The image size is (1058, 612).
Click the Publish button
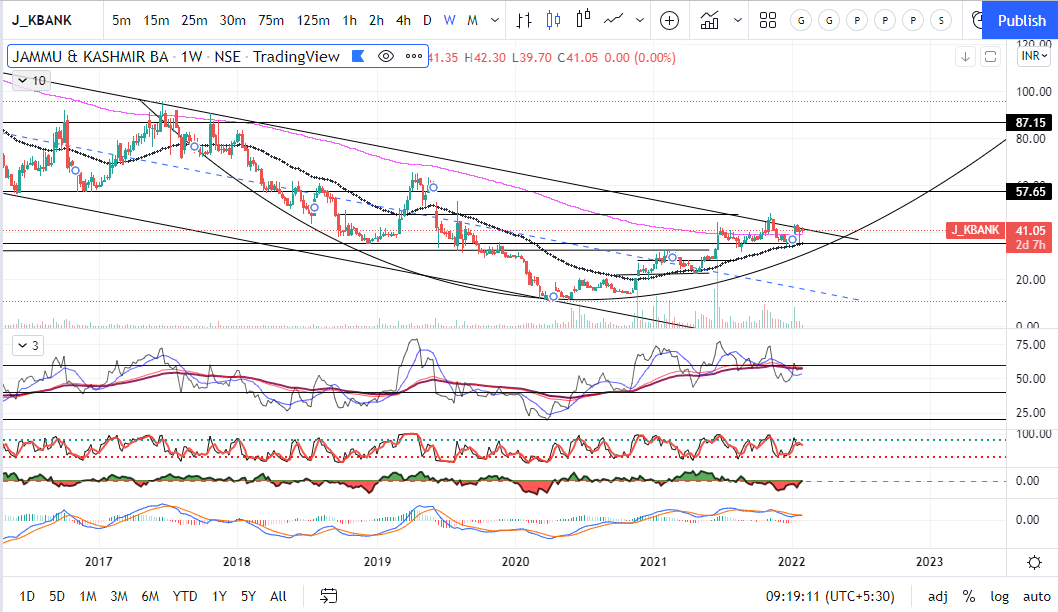click(1022, 20)
